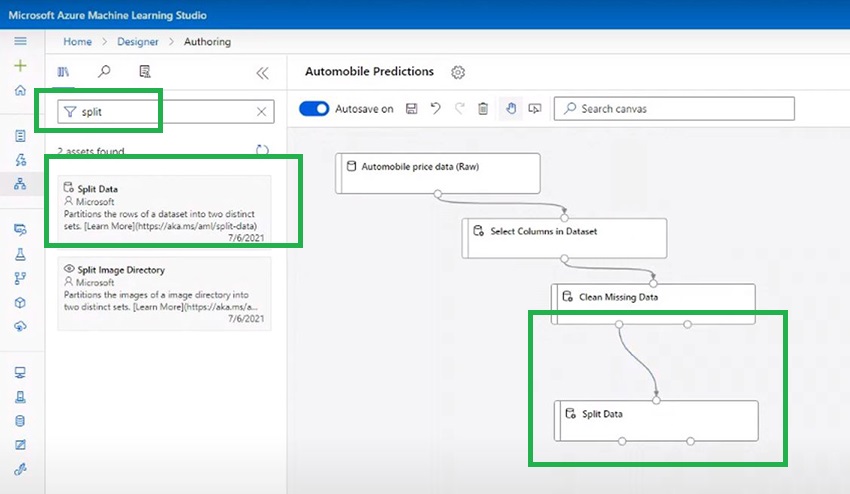The image size is (850, 494).
Task: Open the Compute monitor icon
Action: coord(20,373)
